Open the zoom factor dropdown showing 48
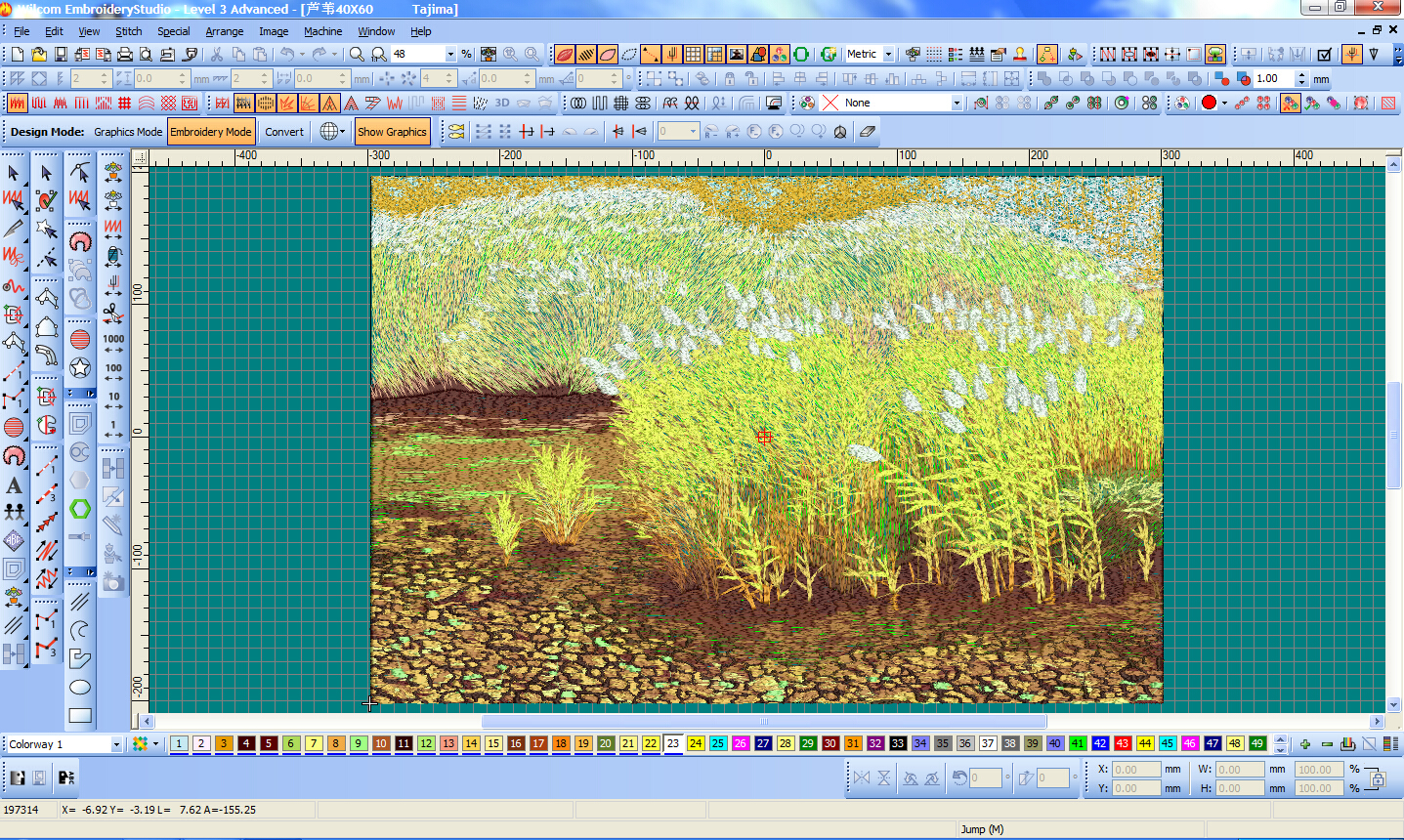This screenshot has width=1404, height=840. [450, 55]
